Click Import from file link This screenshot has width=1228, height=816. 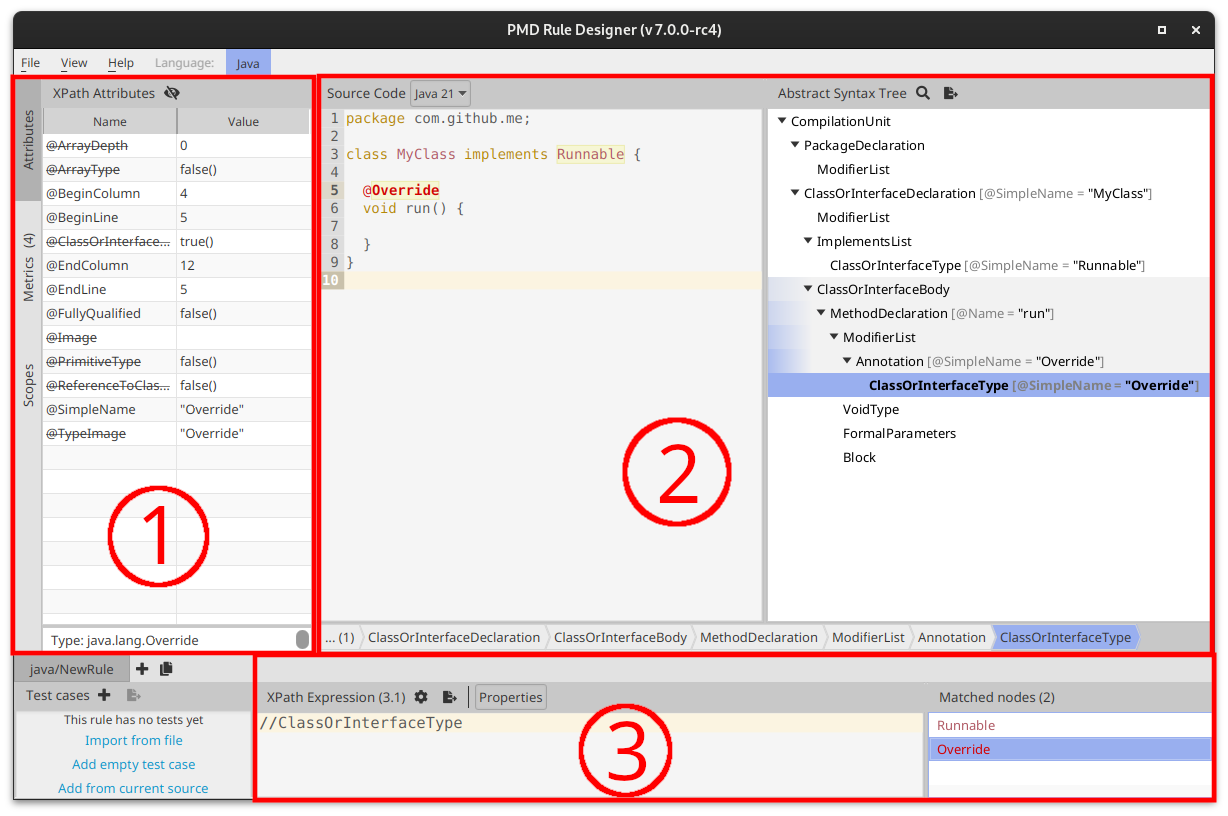coord(133,740)
